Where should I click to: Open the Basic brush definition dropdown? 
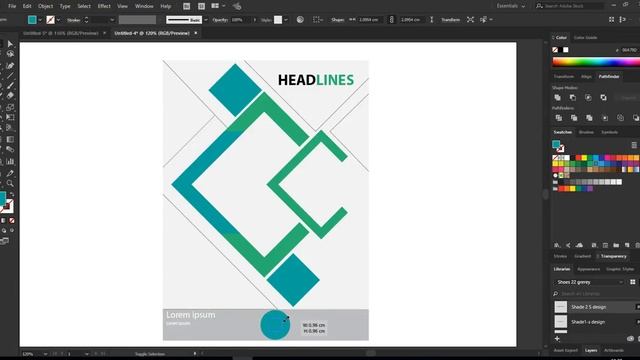click(206, 20)
